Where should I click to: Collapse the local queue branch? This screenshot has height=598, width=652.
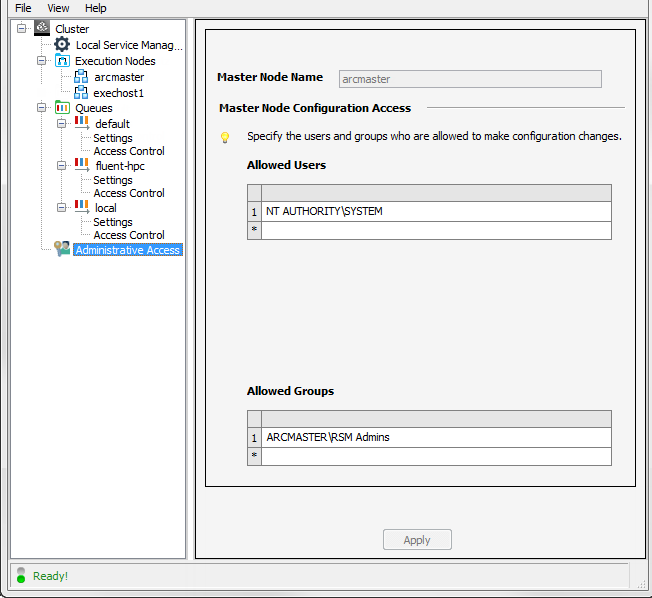click(61, 208)
